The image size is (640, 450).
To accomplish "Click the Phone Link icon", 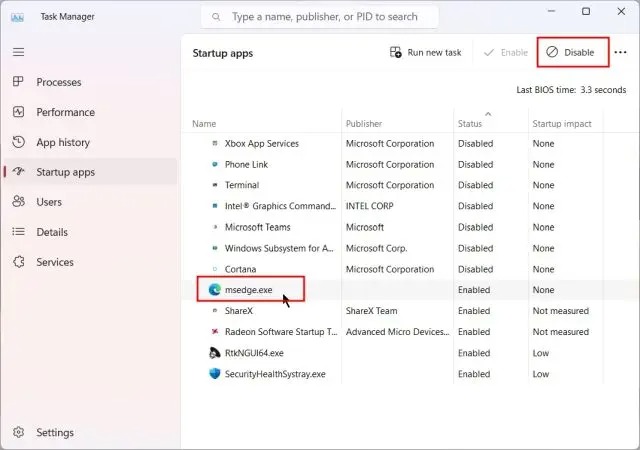I will pyautogui.click(x=215, y=164).
